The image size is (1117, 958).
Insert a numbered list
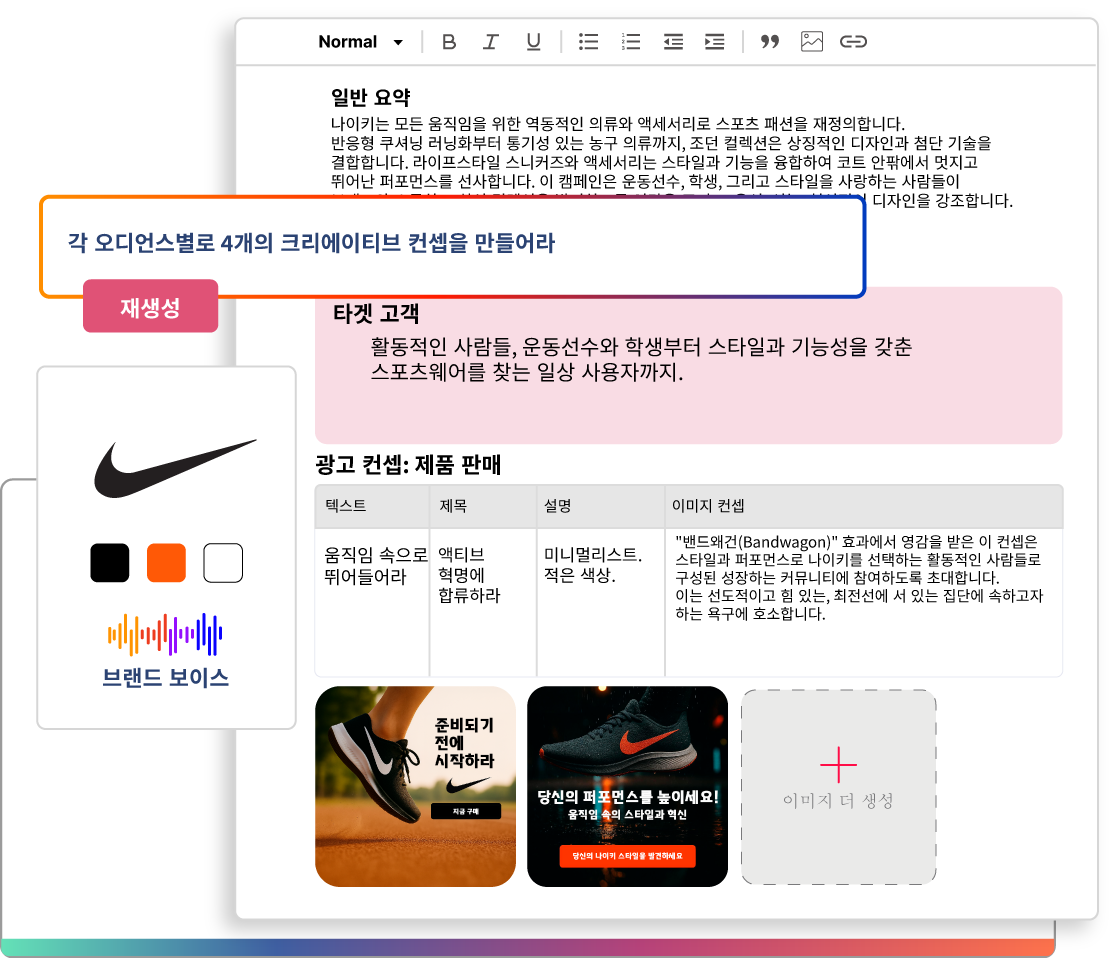point(630,42)
